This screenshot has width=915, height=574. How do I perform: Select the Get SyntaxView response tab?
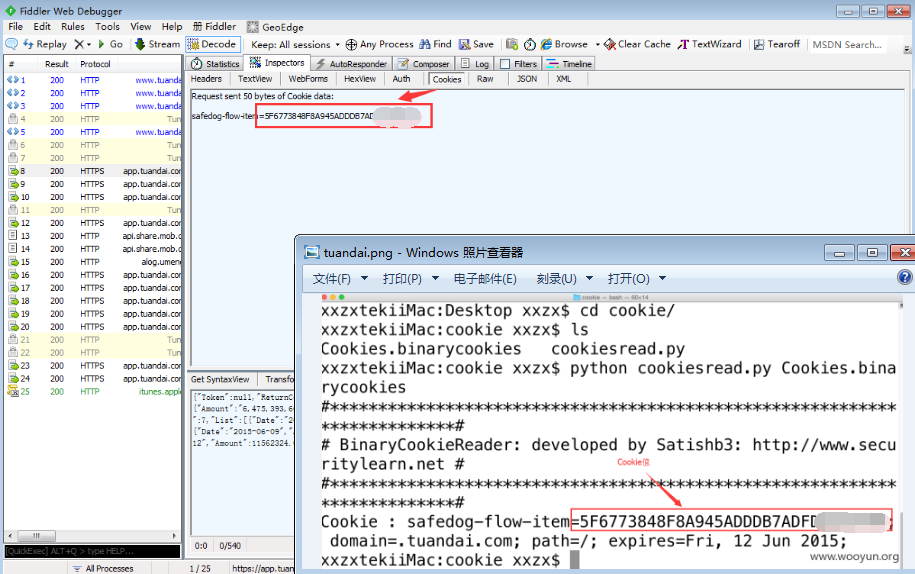(x=220, y=379)
